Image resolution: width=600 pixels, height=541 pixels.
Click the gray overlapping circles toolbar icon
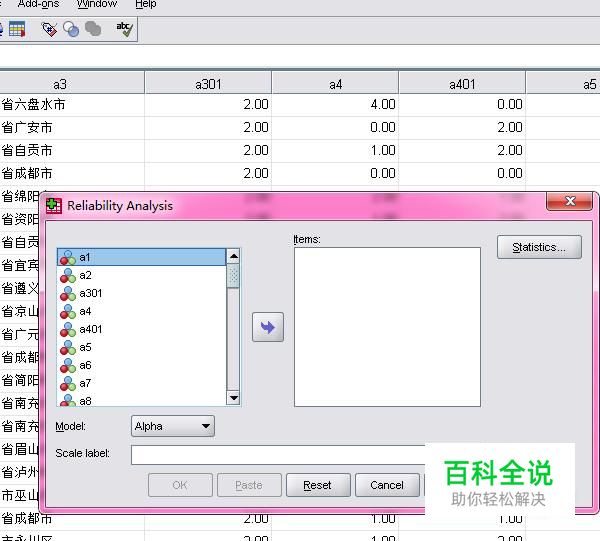[x=93, y=29]
